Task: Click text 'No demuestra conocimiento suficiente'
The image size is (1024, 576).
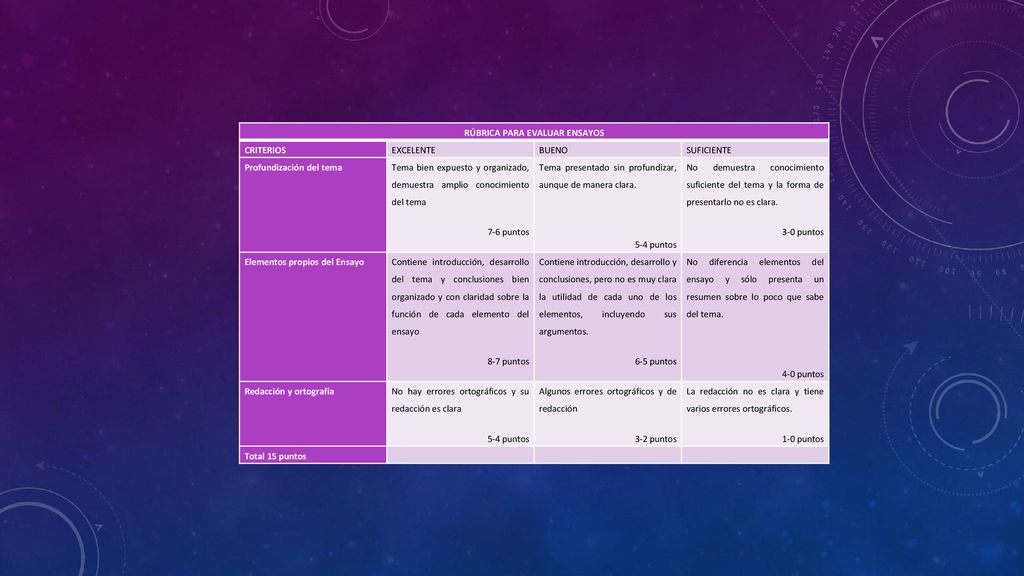Action: (x=755, y=176)
